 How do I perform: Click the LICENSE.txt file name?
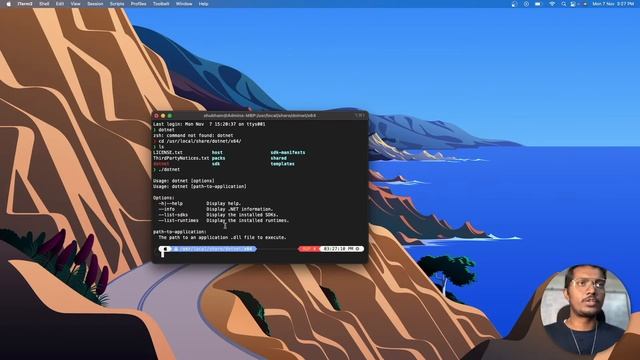click(x=168, y=152)
